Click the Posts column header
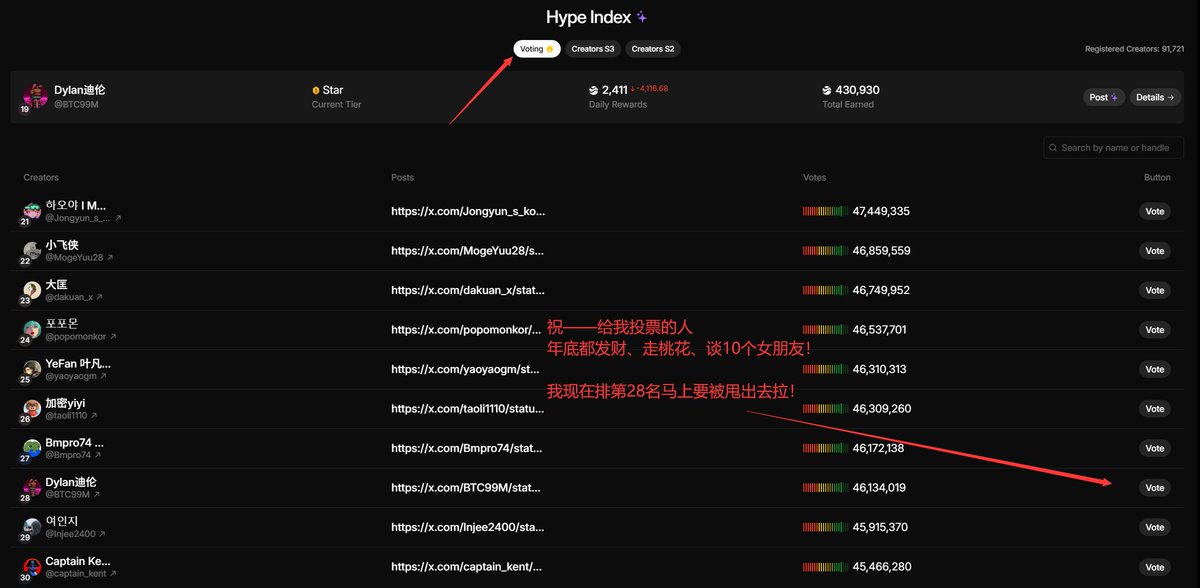 [x=402, y=177]
